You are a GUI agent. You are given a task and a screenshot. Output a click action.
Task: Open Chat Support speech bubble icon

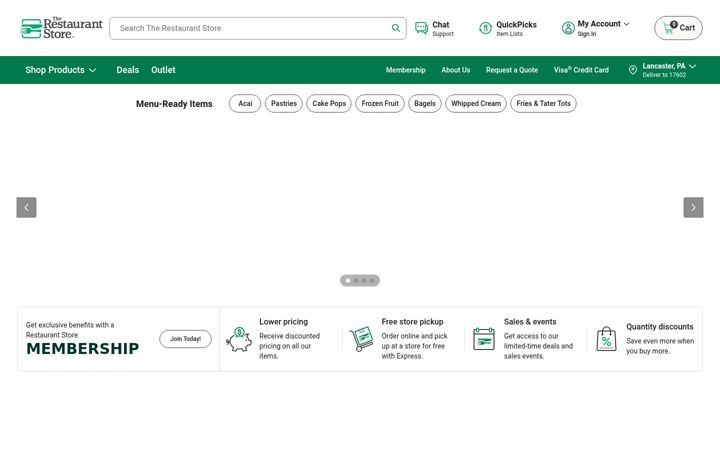tap(421, 28)
